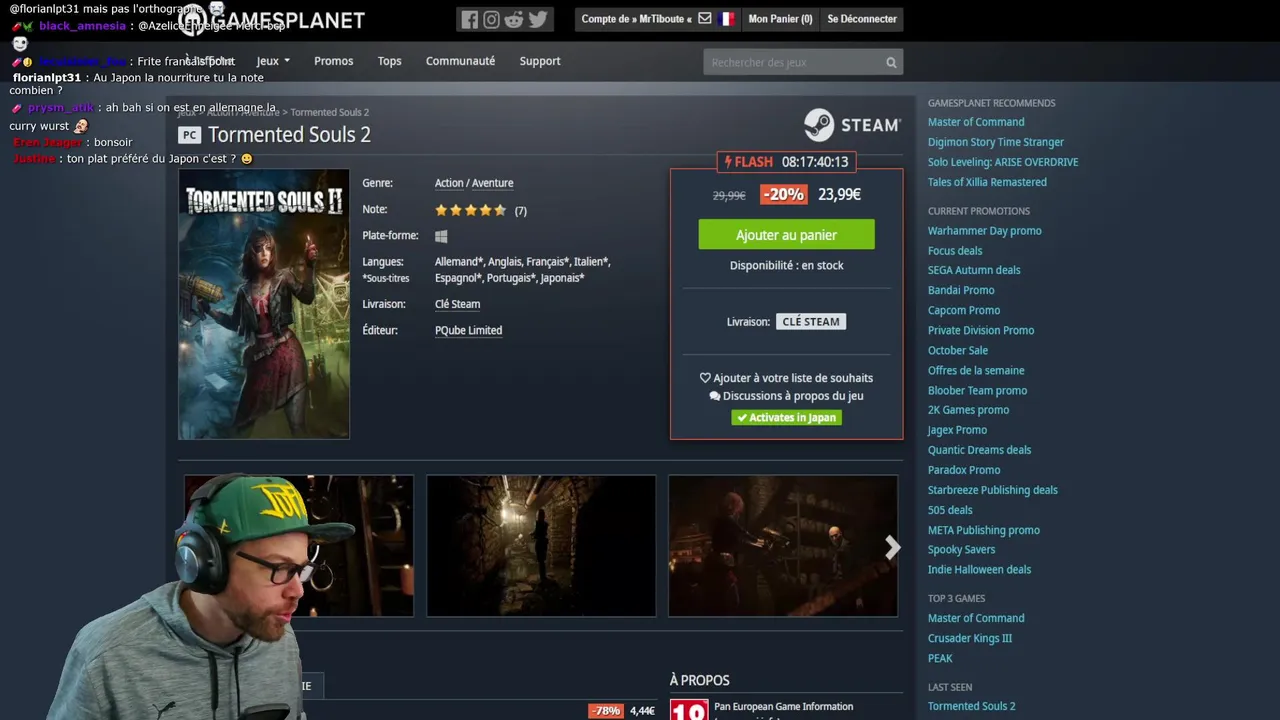1280x720 pixels.
Task: Open the Tops menu
Action: pos(389,61)
